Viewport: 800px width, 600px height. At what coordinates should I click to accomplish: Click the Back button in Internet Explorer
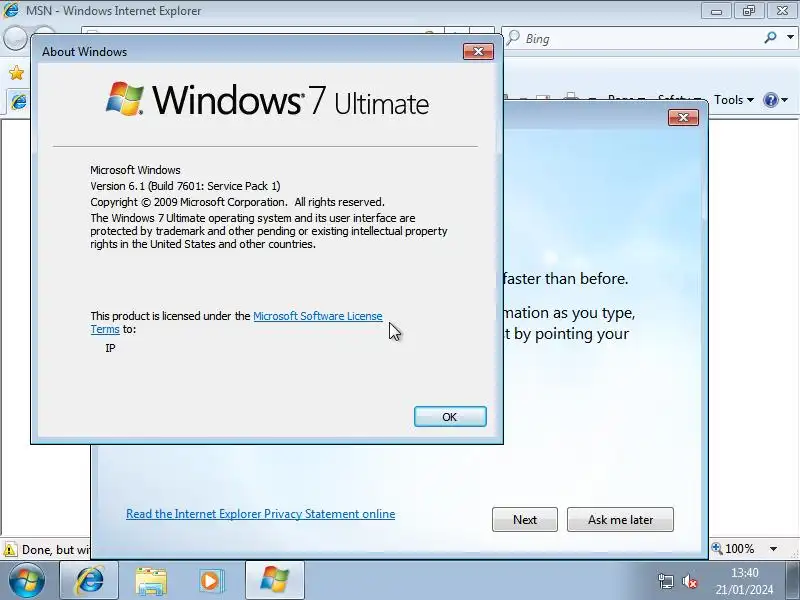click(x=15, y=38)
